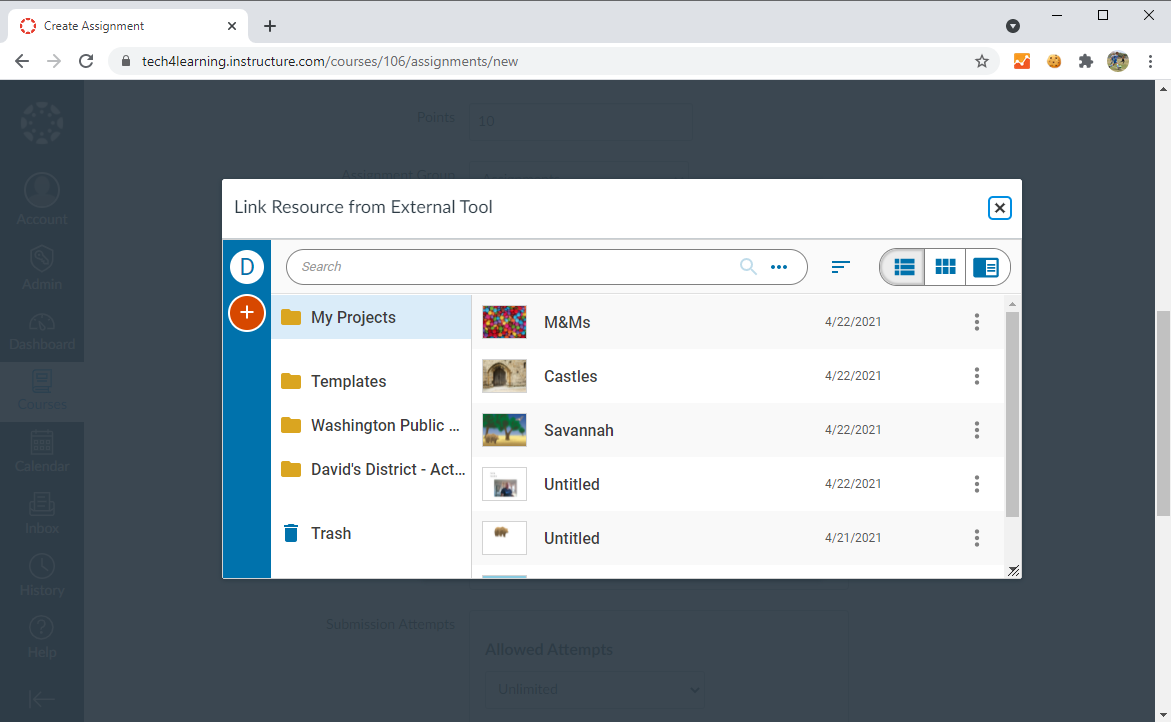Open the sort order menu
This screenshot has width=1171, height=722.
[841, 267]
